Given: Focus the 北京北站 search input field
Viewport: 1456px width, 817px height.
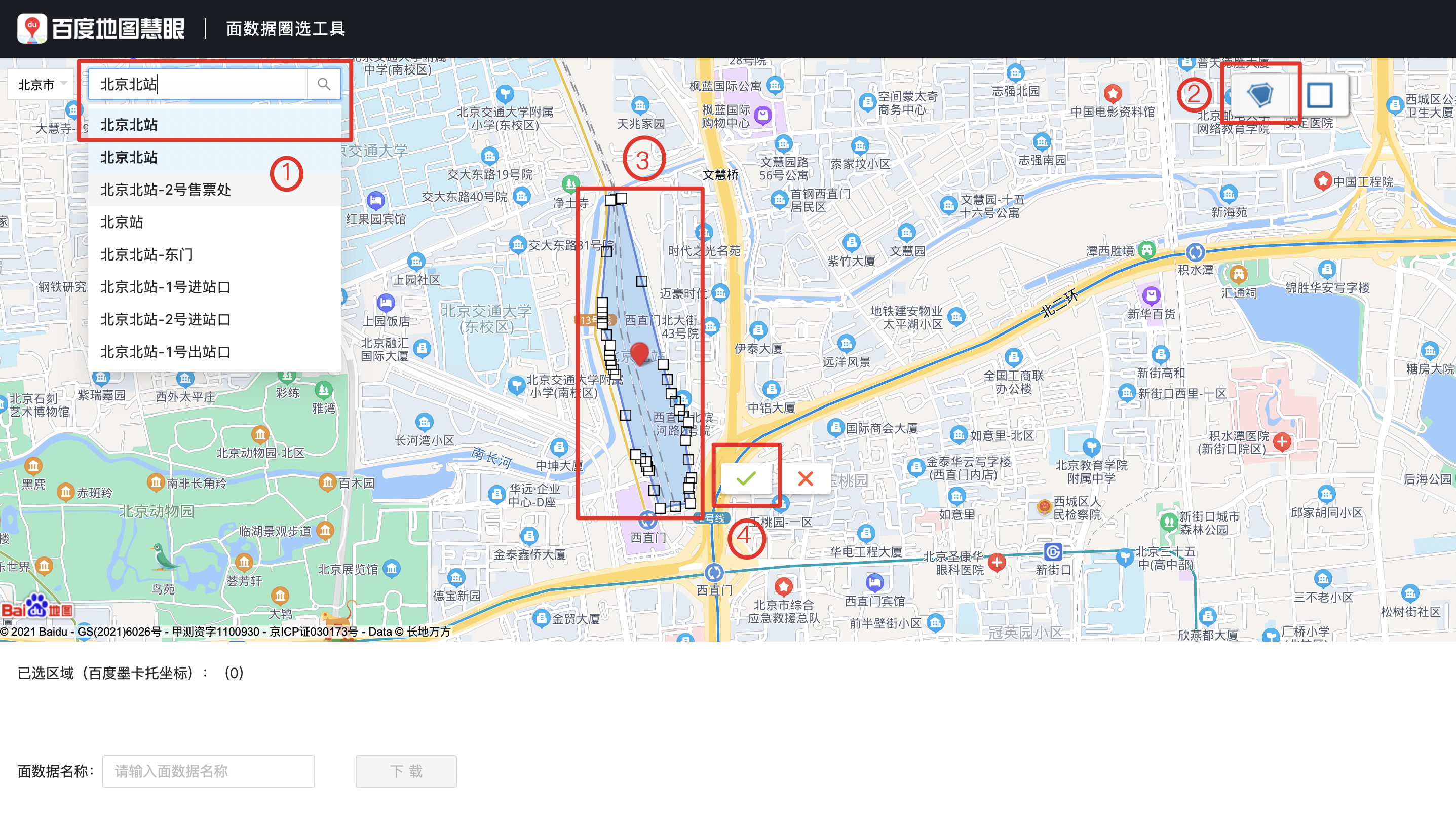Looking at the screenshot, I should click(x=199, y=84).
